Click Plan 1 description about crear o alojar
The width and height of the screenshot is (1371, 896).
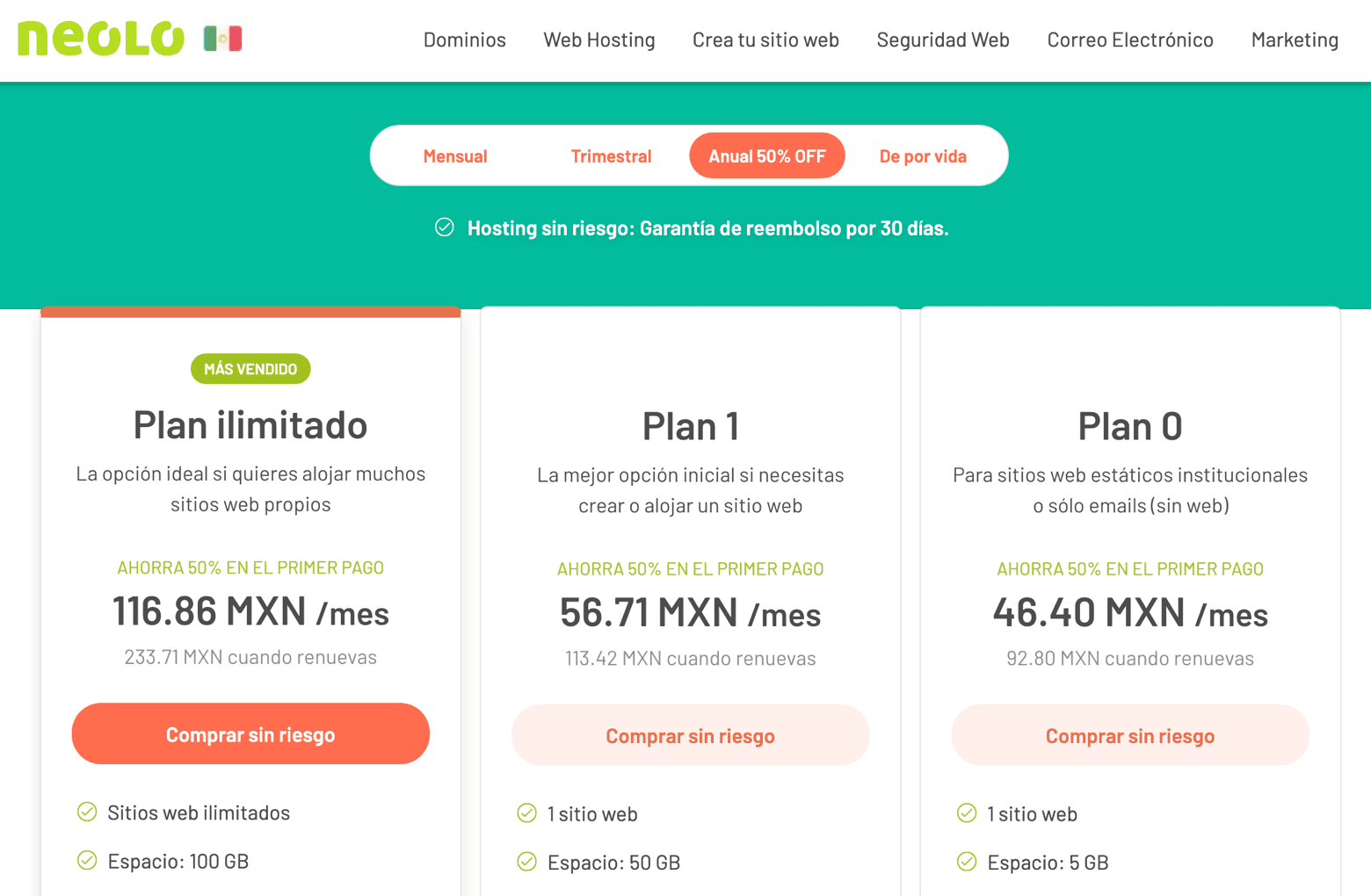[x=690, y=490]
